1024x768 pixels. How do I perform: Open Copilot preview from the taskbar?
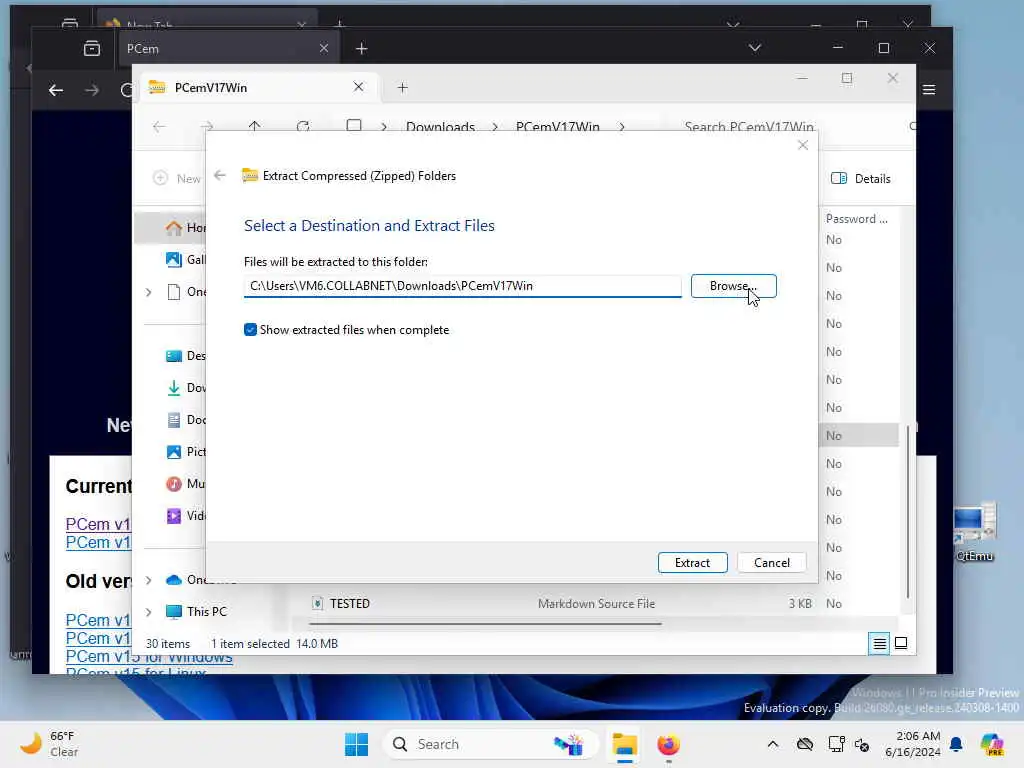click(991, 744)
